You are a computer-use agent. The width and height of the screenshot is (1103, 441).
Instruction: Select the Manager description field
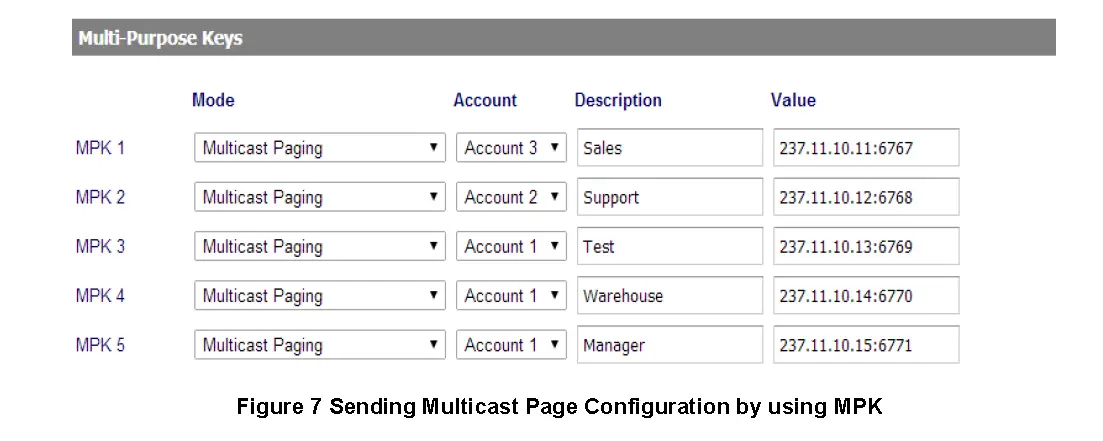tap(669, 345)
